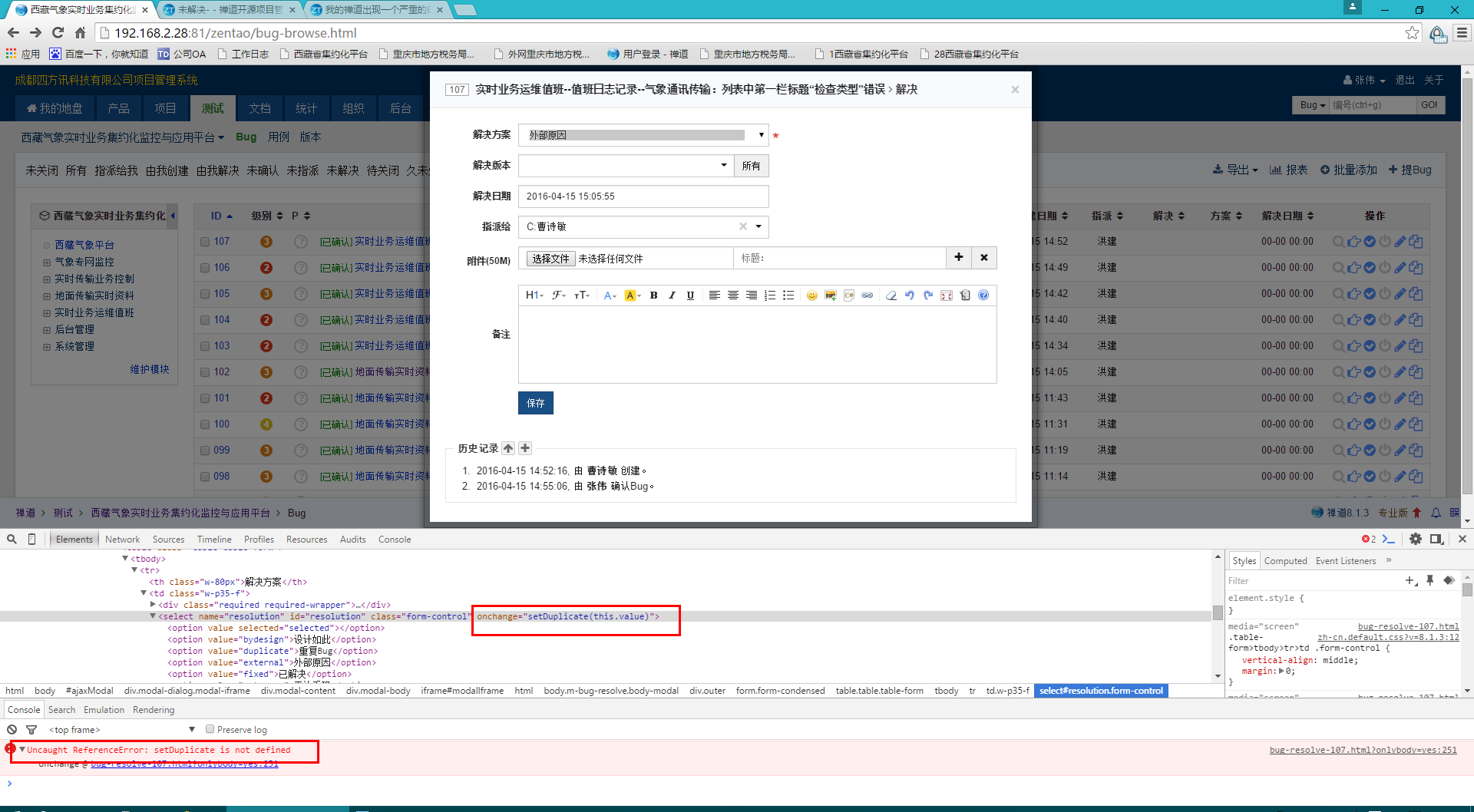Click the undo icon in editor toolbar
This screenshot has width=1474, height=812.
[x=909, y=295]
